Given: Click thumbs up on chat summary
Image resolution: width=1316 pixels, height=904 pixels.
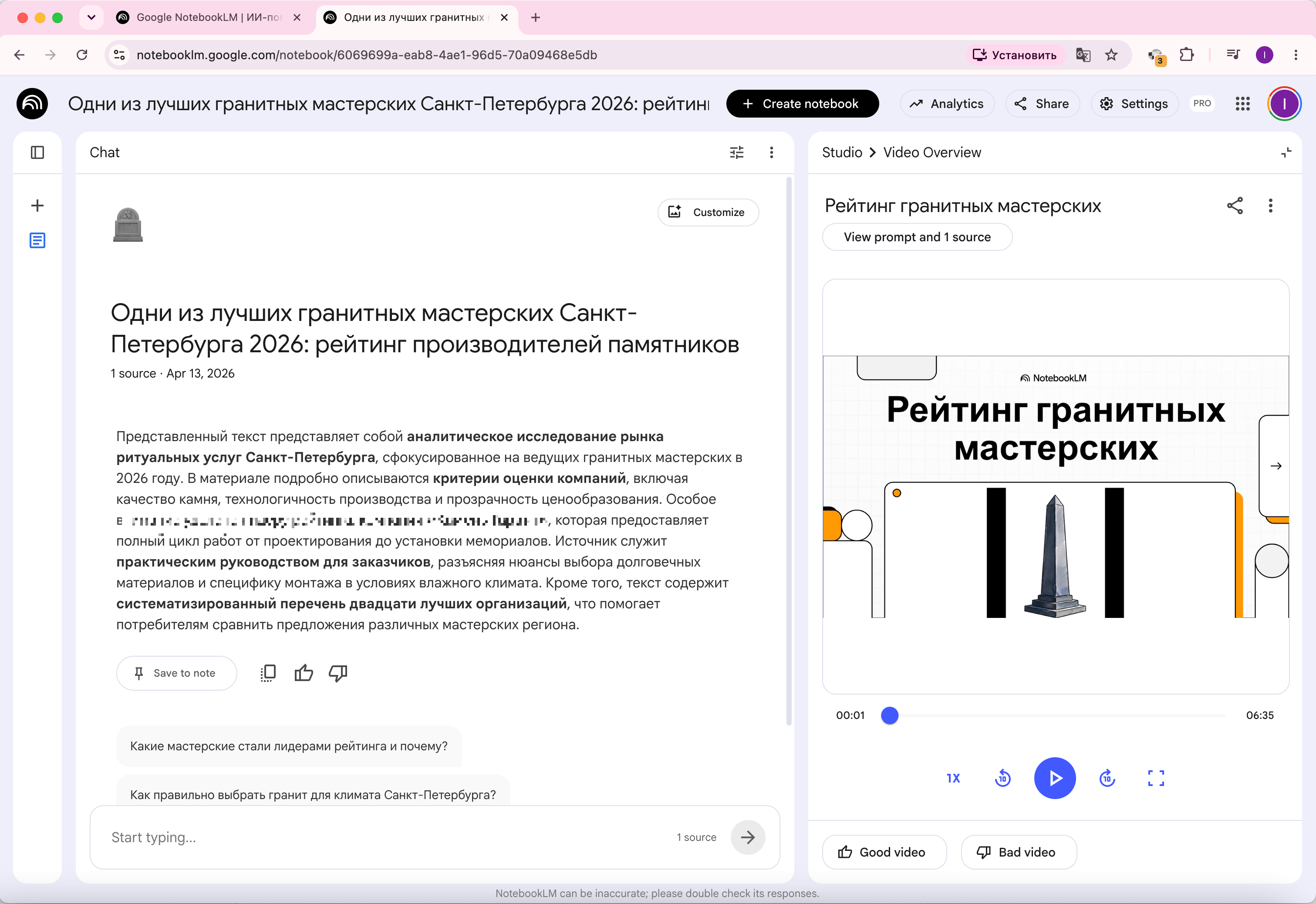Looking at the screenshot, I should point(304,673).
